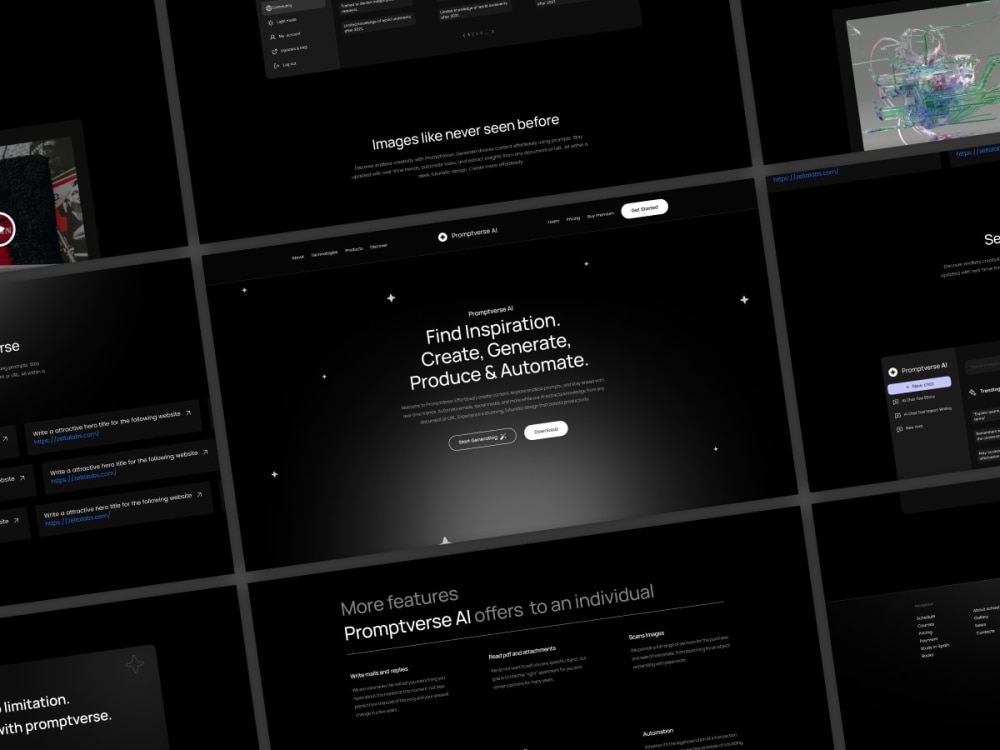Click the user icon beside My account

pyautogui.click(x=272, y=38)
